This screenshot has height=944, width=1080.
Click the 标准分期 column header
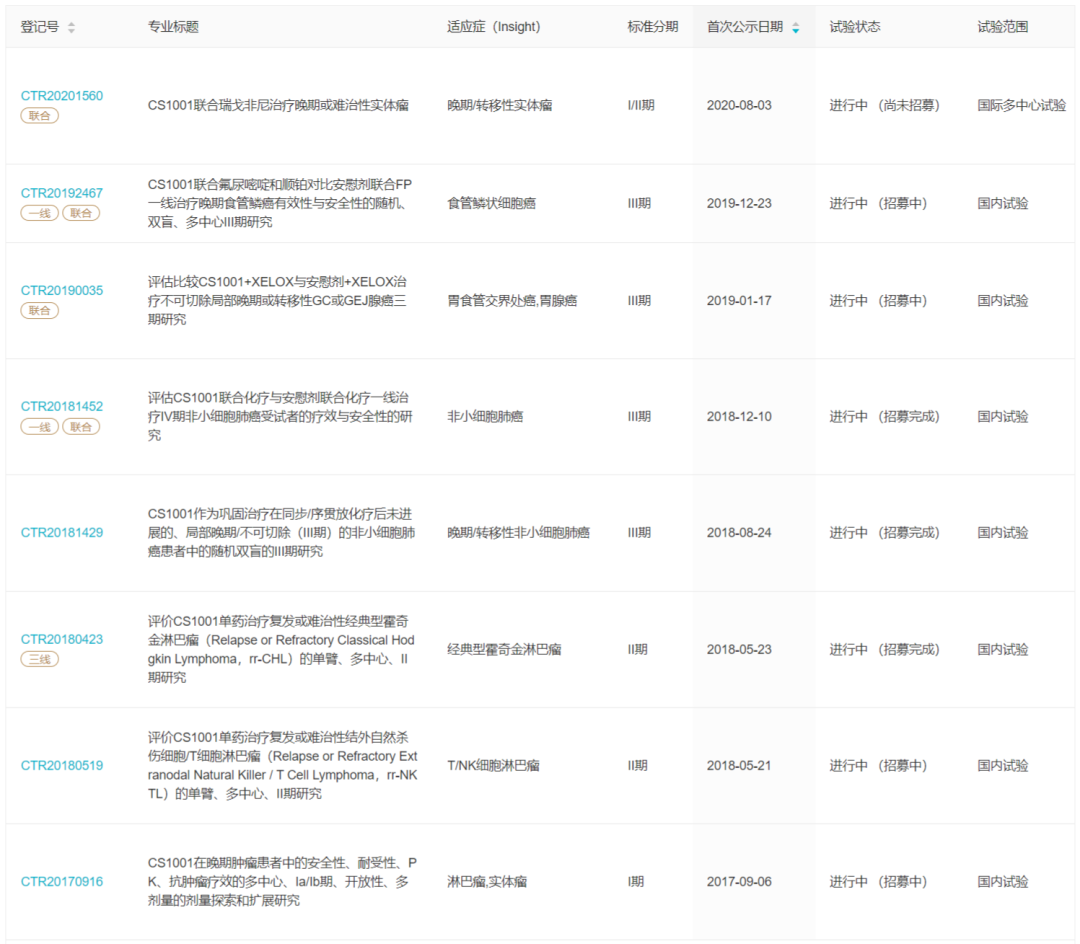[x=652, y=27]
